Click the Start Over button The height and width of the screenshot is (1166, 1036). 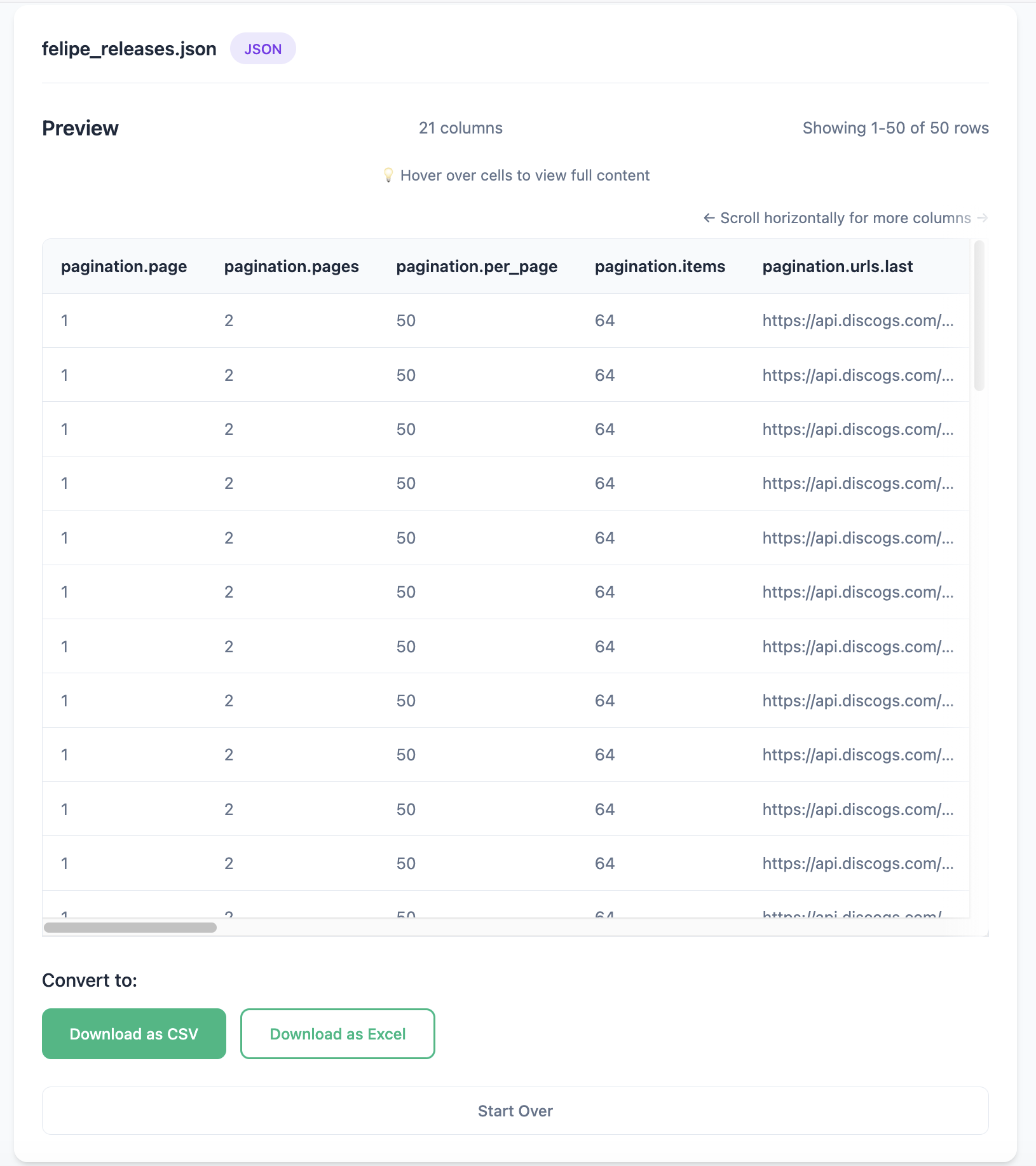(515, 1110)
